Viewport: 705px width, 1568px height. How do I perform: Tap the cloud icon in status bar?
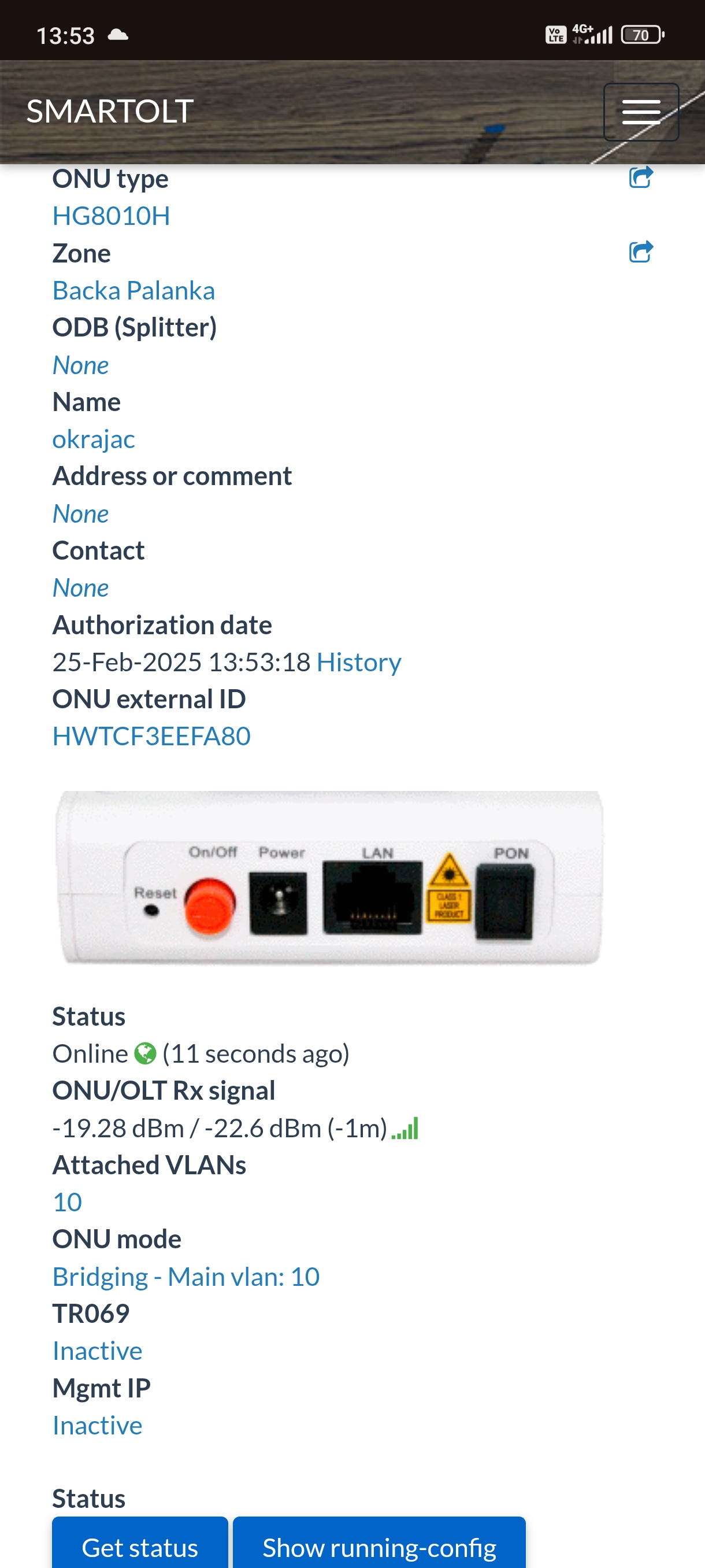[118, 35]
